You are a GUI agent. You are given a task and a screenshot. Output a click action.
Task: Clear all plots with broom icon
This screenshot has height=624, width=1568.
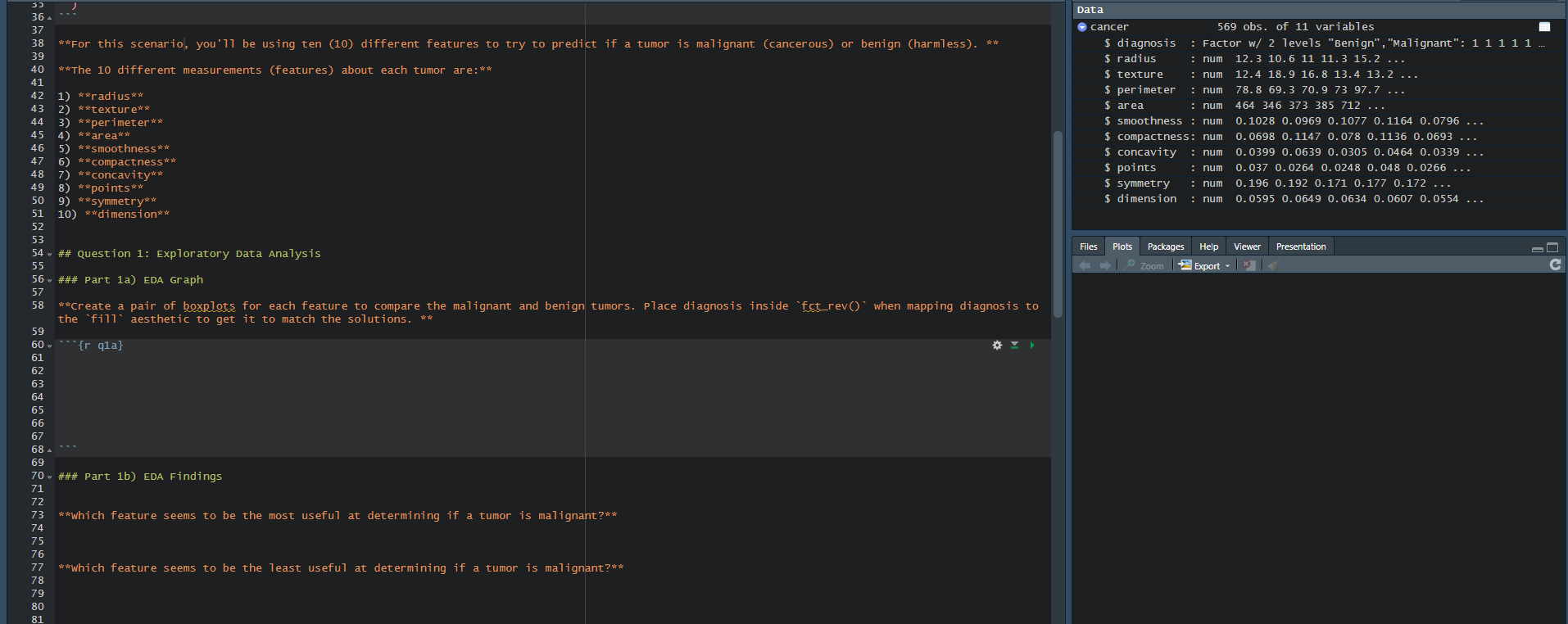[x=1272, y=265]
